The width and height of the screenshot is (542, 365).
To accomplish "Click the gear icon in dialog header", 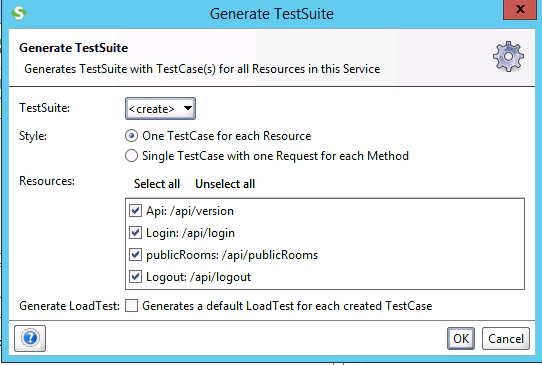I will pyautogui.click(x=508, y=56).
